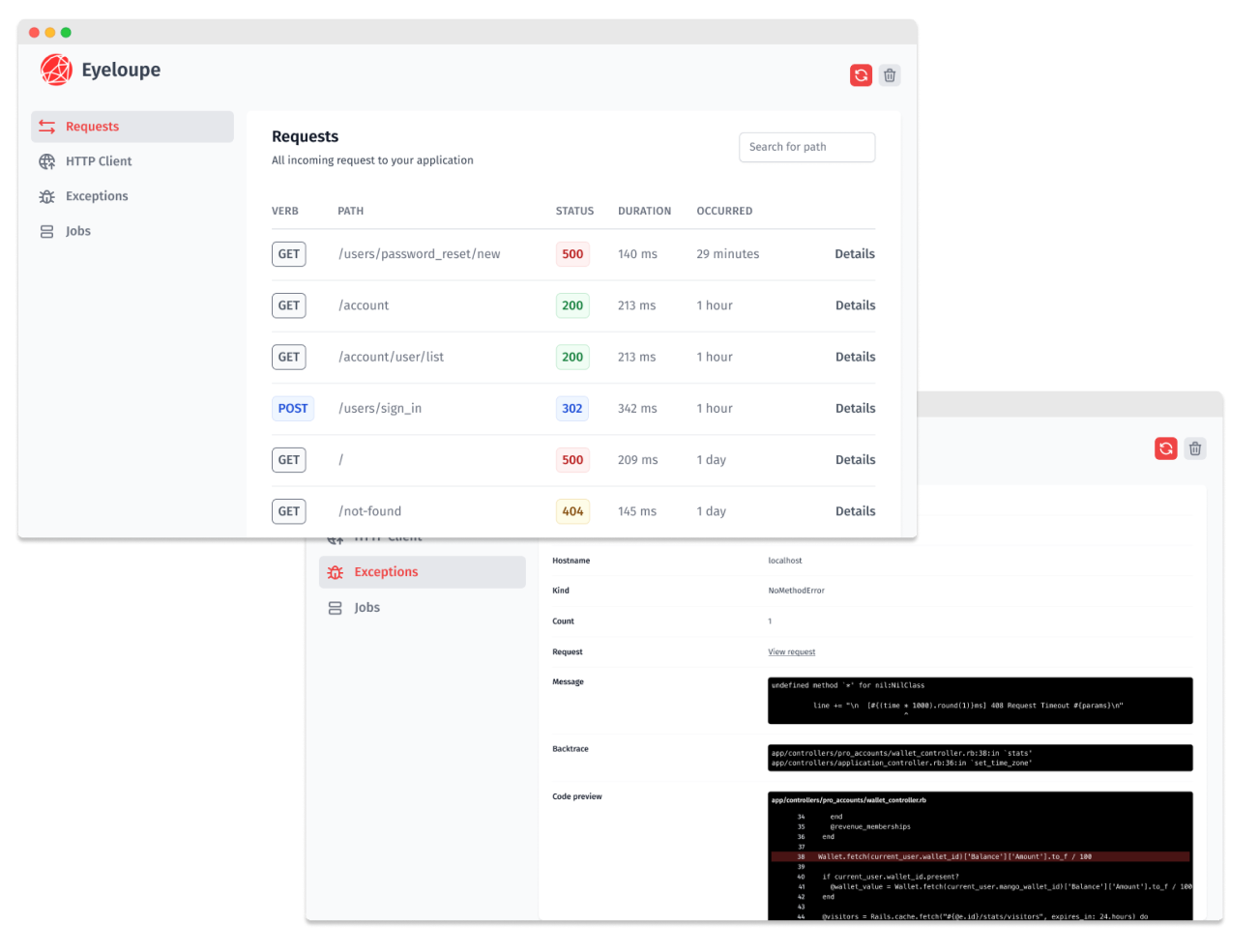Viewport: 1259px width, 952px height.
Task: Click the Jobs stack icon in front sidebar
Action: [x=46, y=232]
